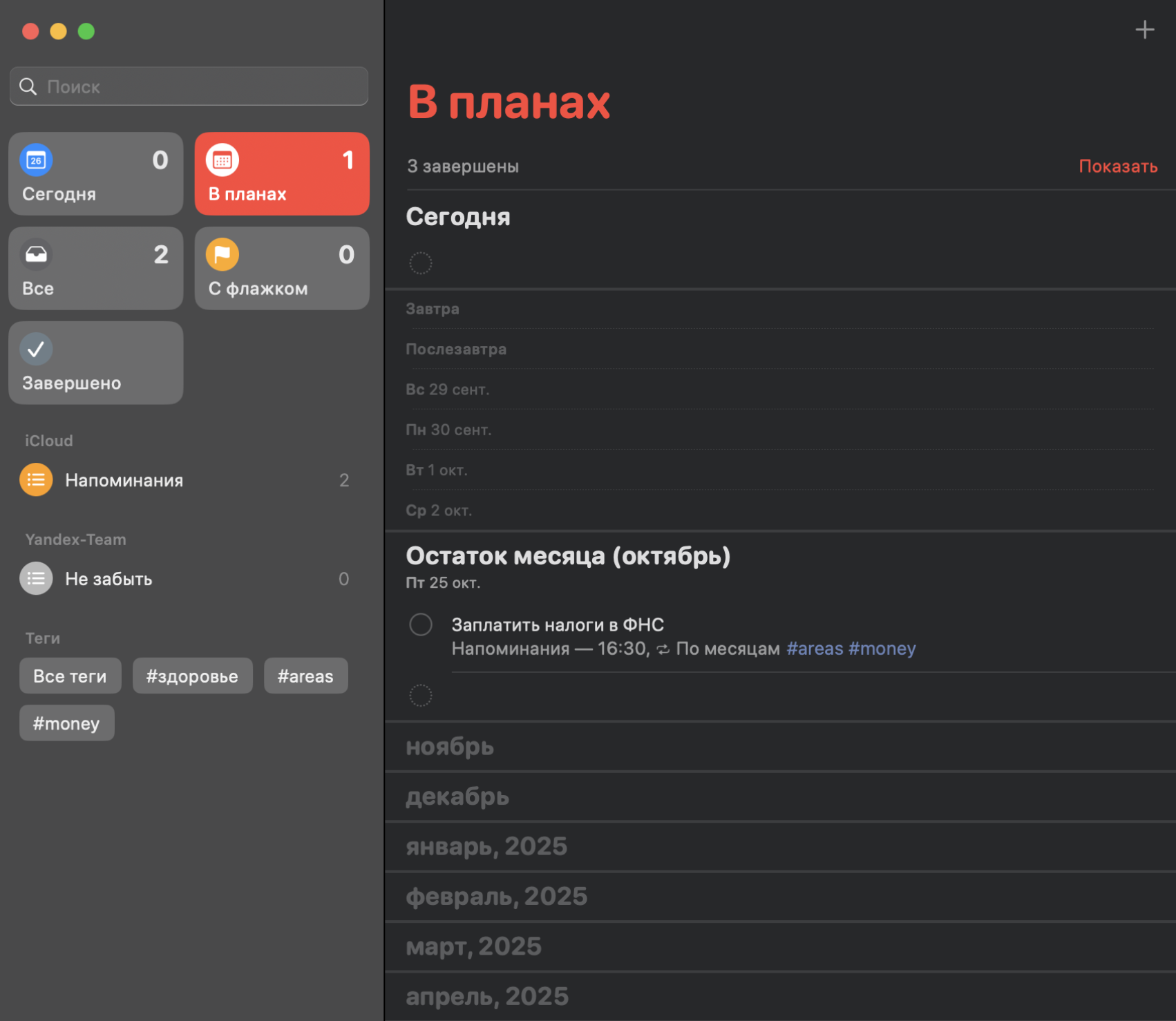The image size is (1176, 1021).
Task: Open the Сегодня smart list card
Action: (96, 173)
